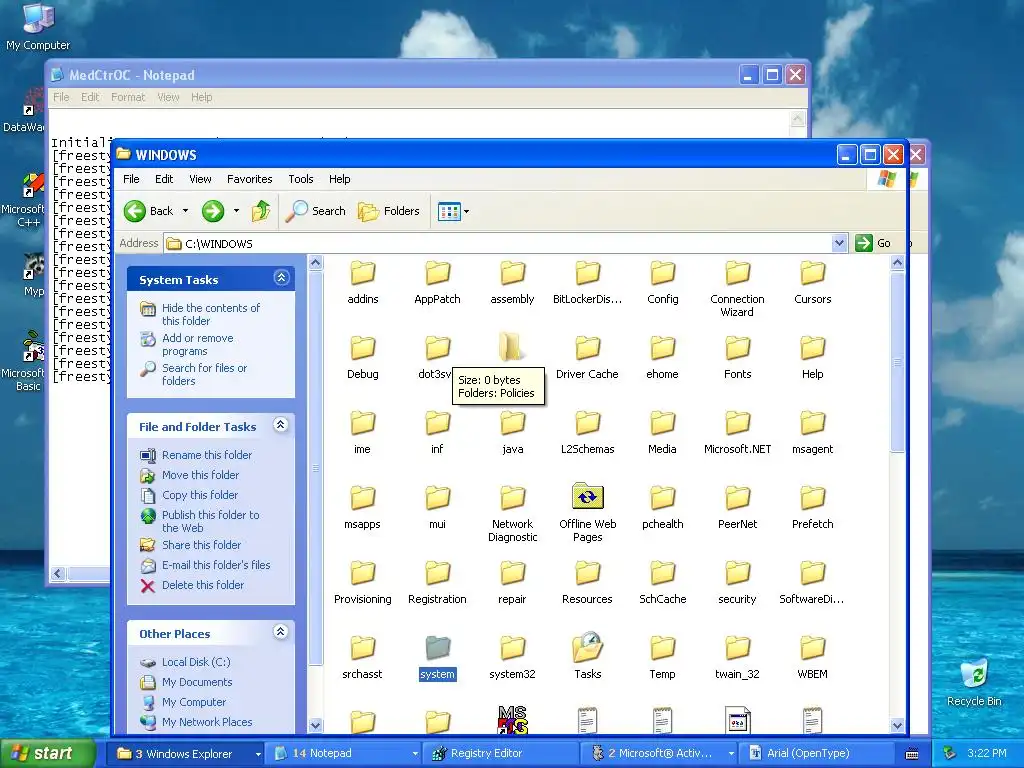Select the Prefetch folder
The width and height of the screenshot is (1024, 768).
812,507
